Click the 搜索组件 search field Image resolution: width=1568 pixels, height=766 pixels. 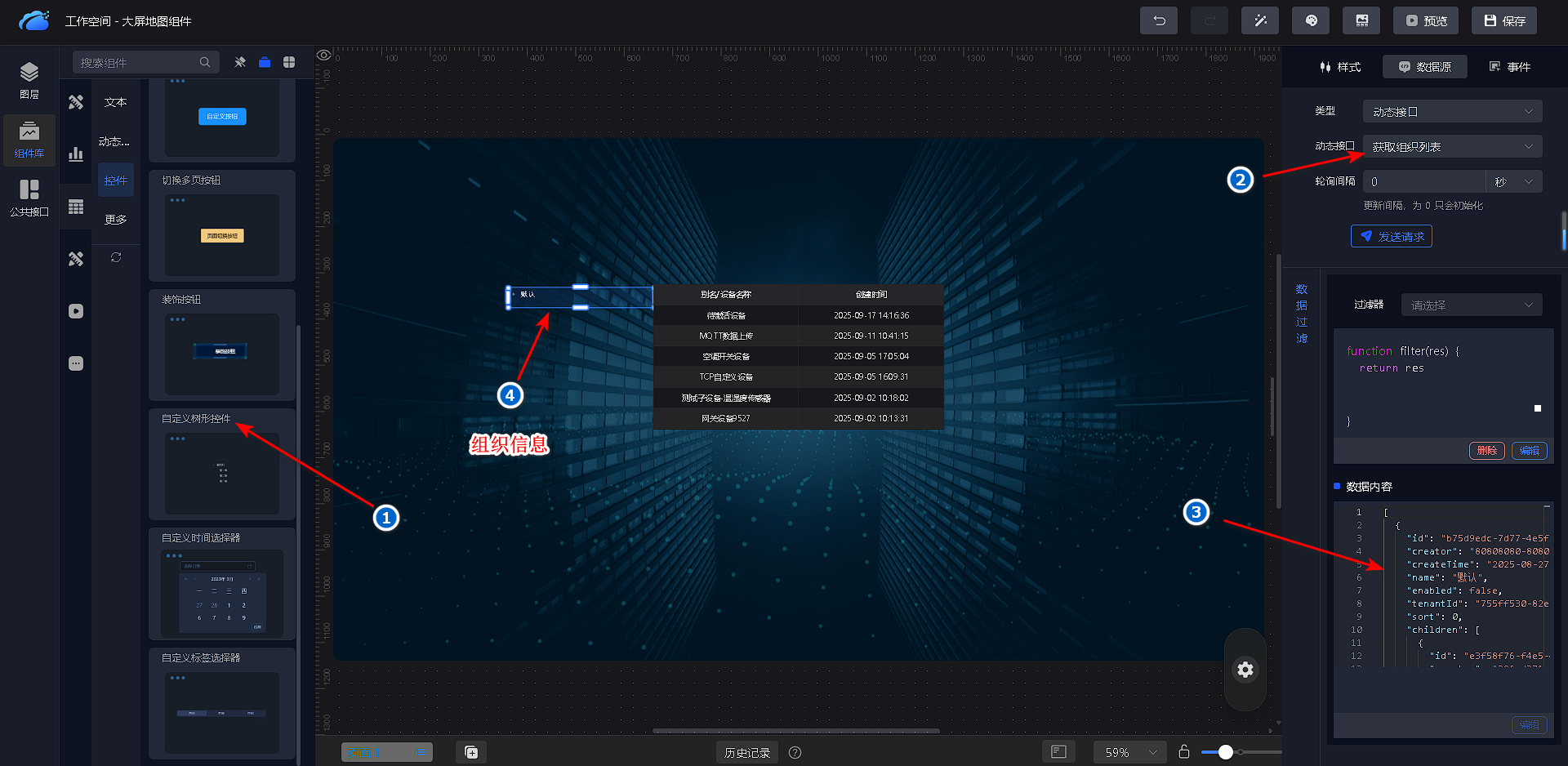[137, 63]
